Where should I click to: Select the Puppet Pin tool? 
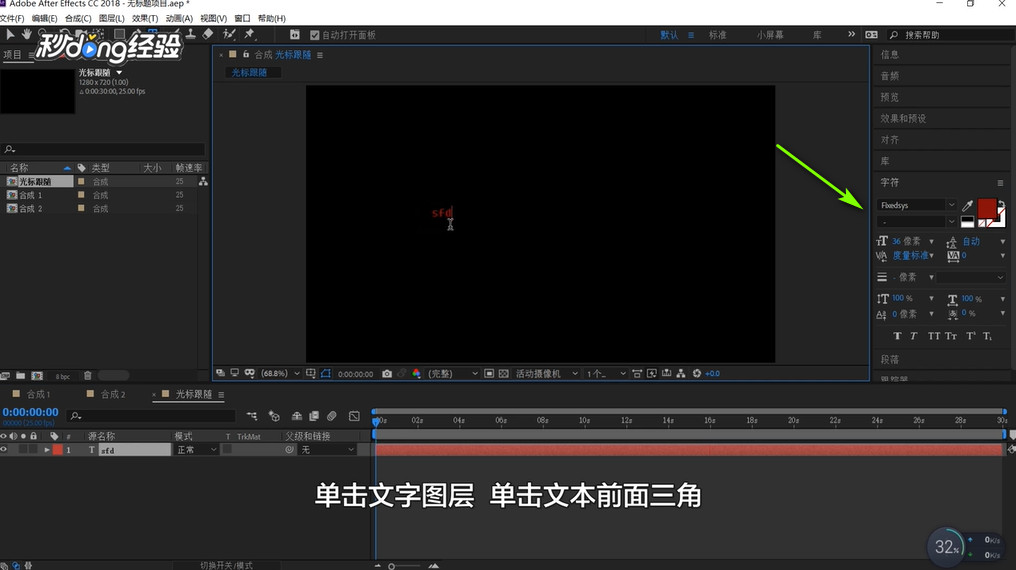coord(249,34)
